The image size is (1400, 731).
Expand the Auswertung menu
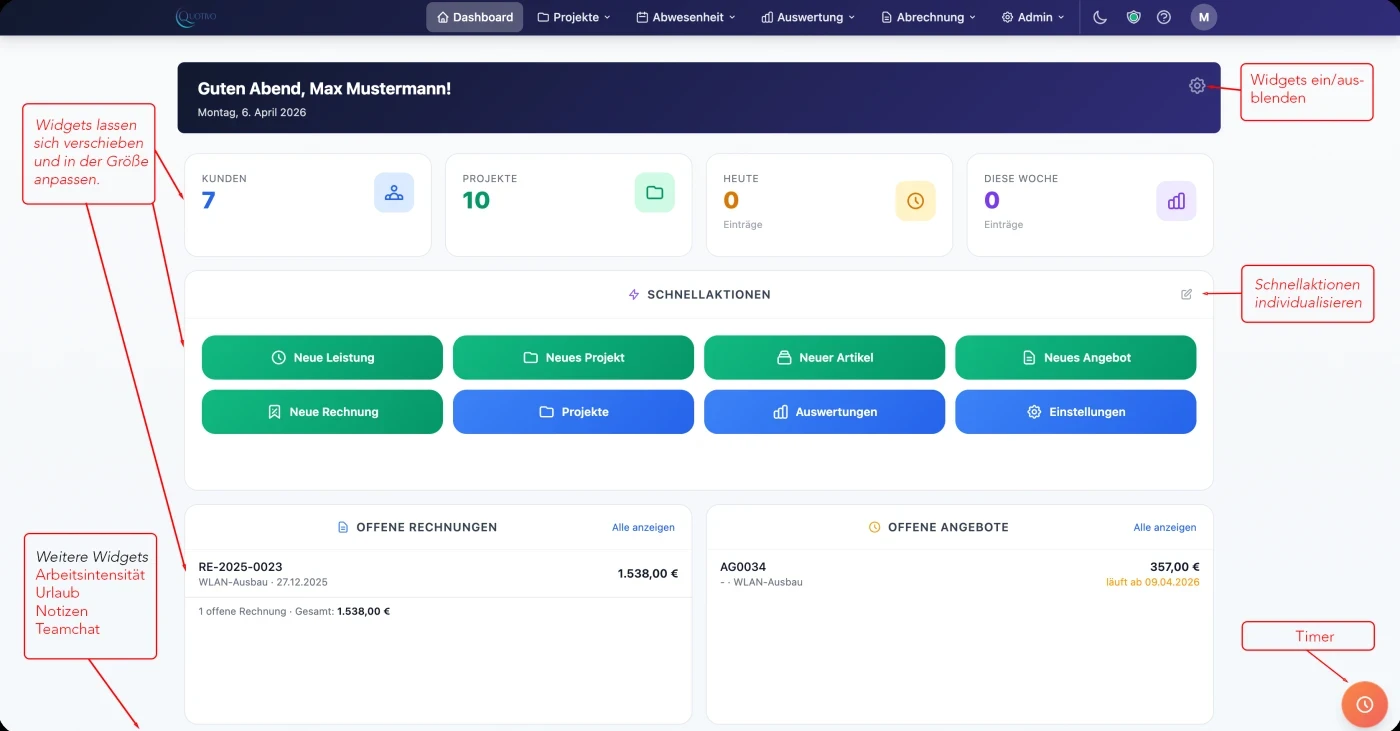tap(808, 17)
